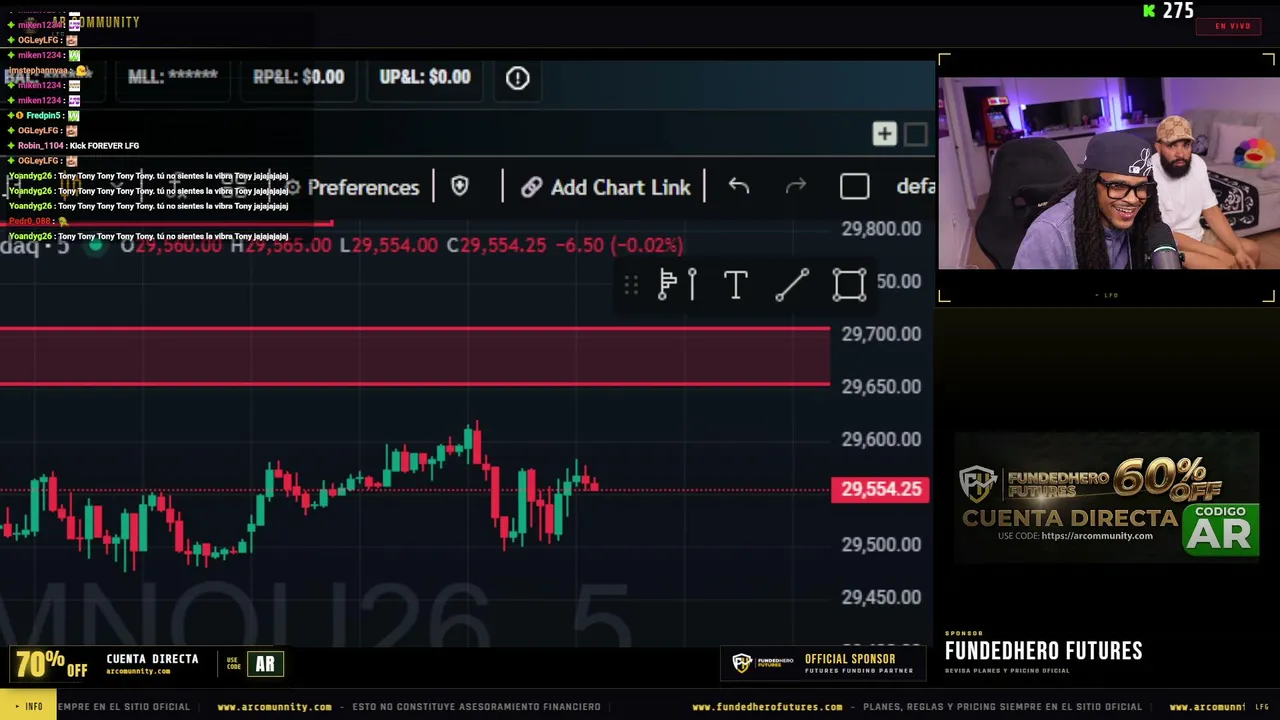Click the square fullscreen icon after redo

click(854, 187)
